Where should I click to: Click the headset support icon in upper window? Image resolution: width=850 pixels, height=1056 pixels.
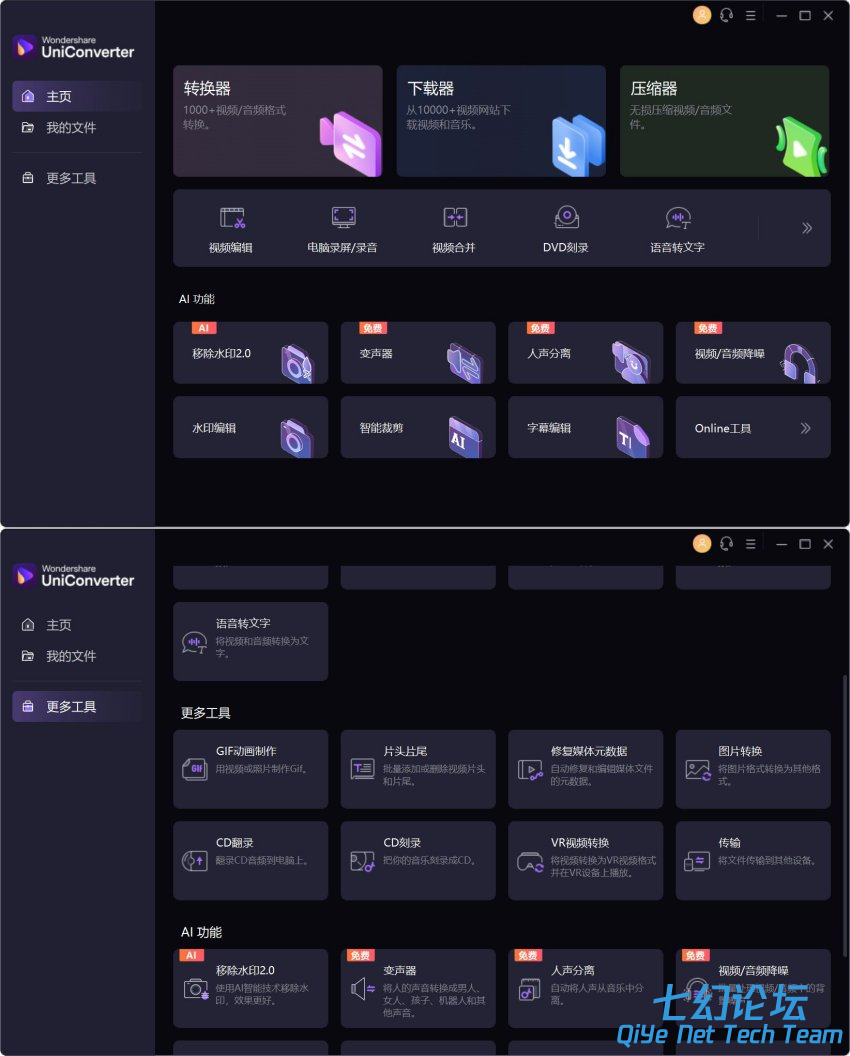point(726,15)
